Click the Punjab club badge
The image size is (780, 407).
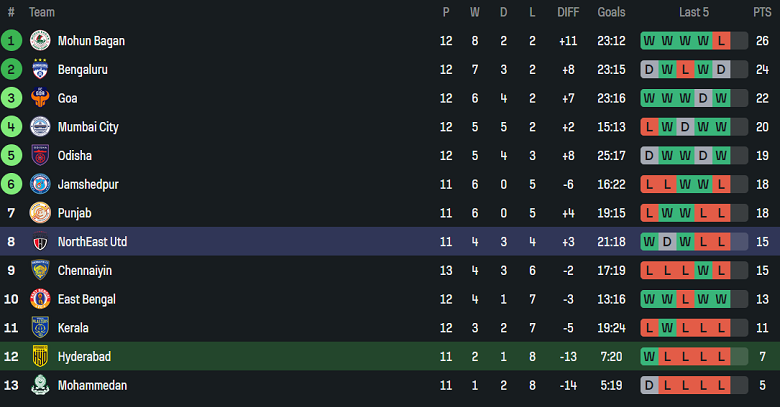[40, 213]
